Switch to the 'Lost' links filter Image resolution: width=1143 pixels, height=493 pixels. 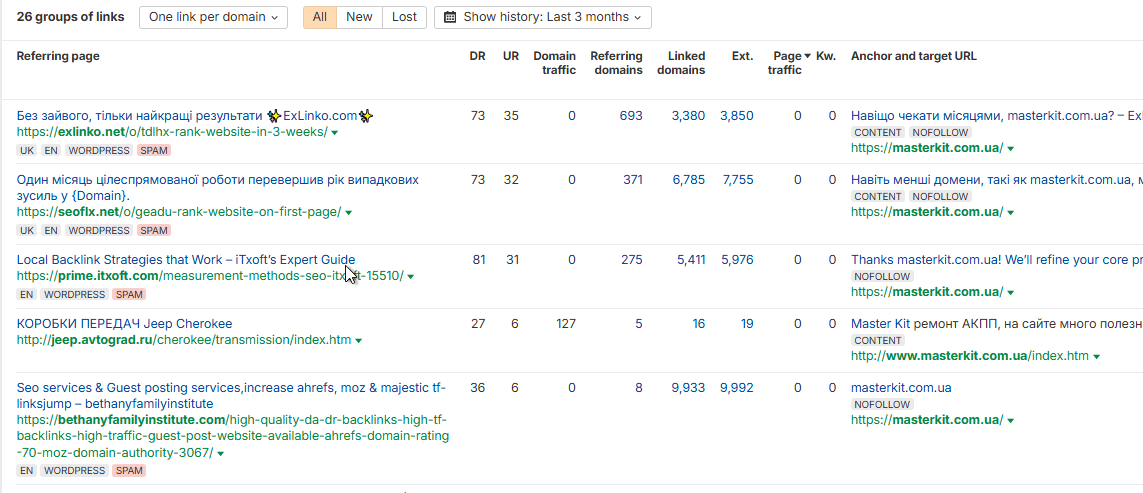click(x=404, y=17)
